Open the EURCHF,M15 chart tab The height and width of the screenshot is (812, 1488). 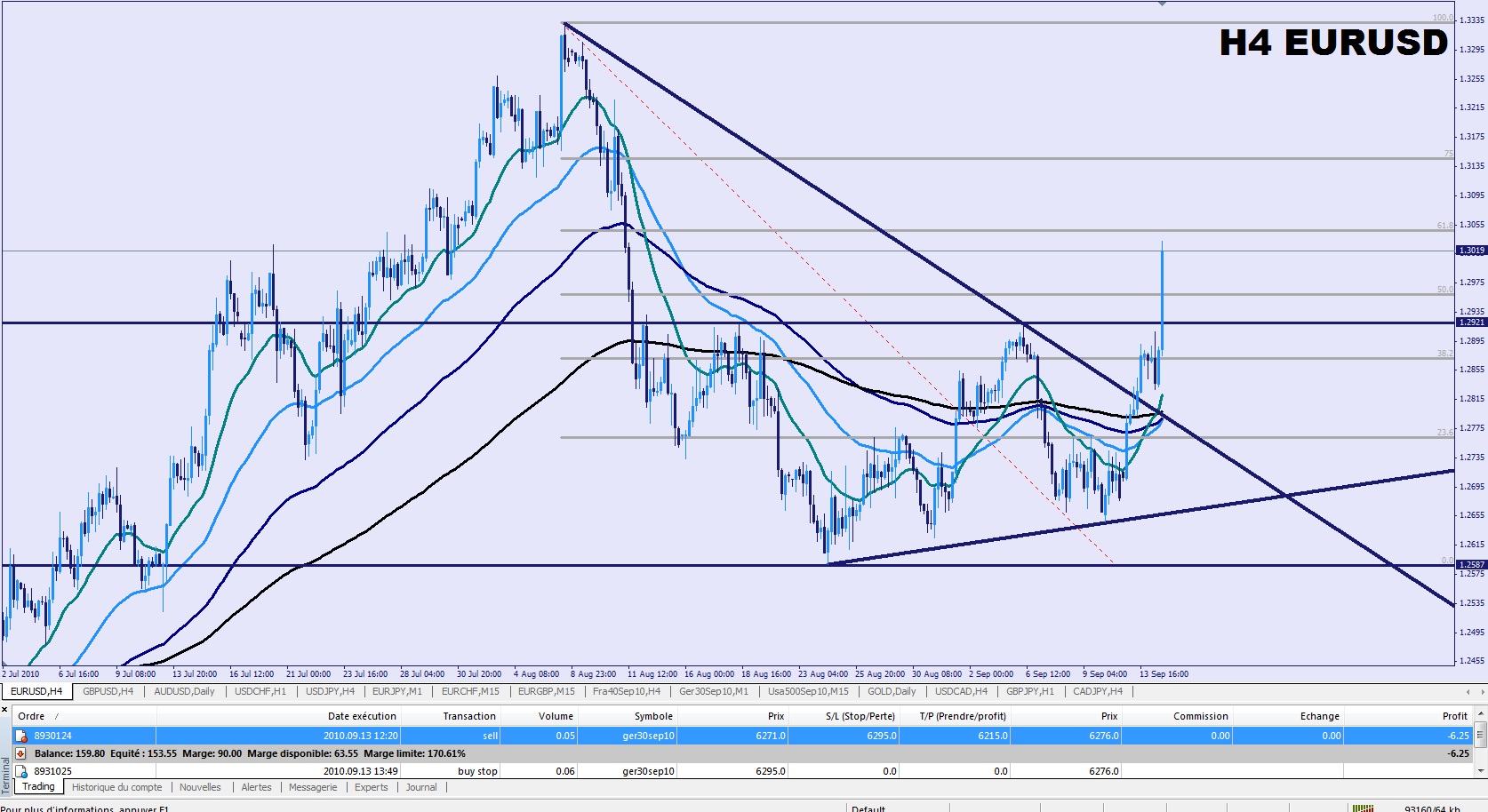(470, 691)
